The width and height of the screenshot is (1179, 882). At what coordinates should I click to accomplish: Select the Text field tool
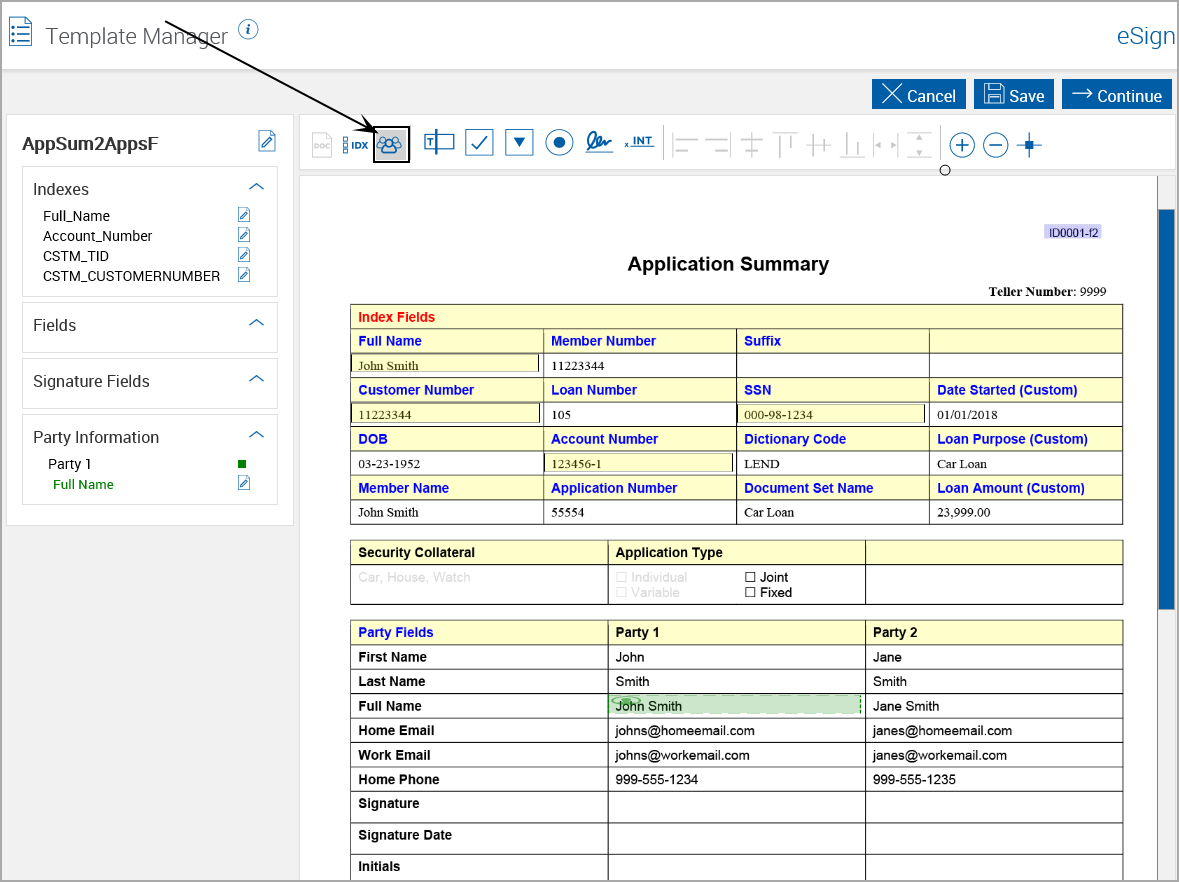click(x=439, y=142)
